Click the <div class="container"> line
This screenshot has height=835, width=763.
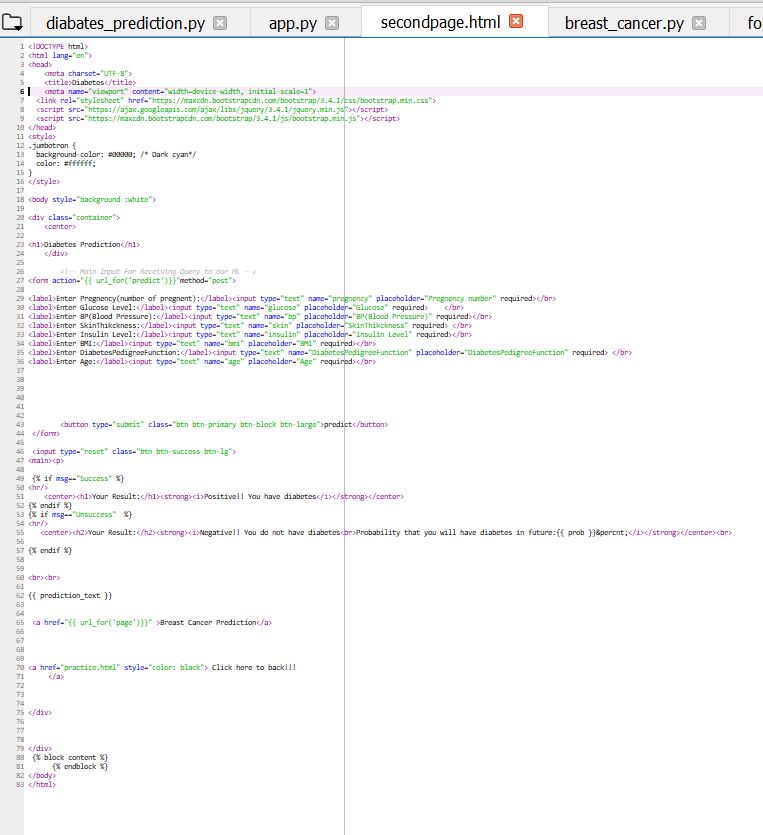click(74, 218)
